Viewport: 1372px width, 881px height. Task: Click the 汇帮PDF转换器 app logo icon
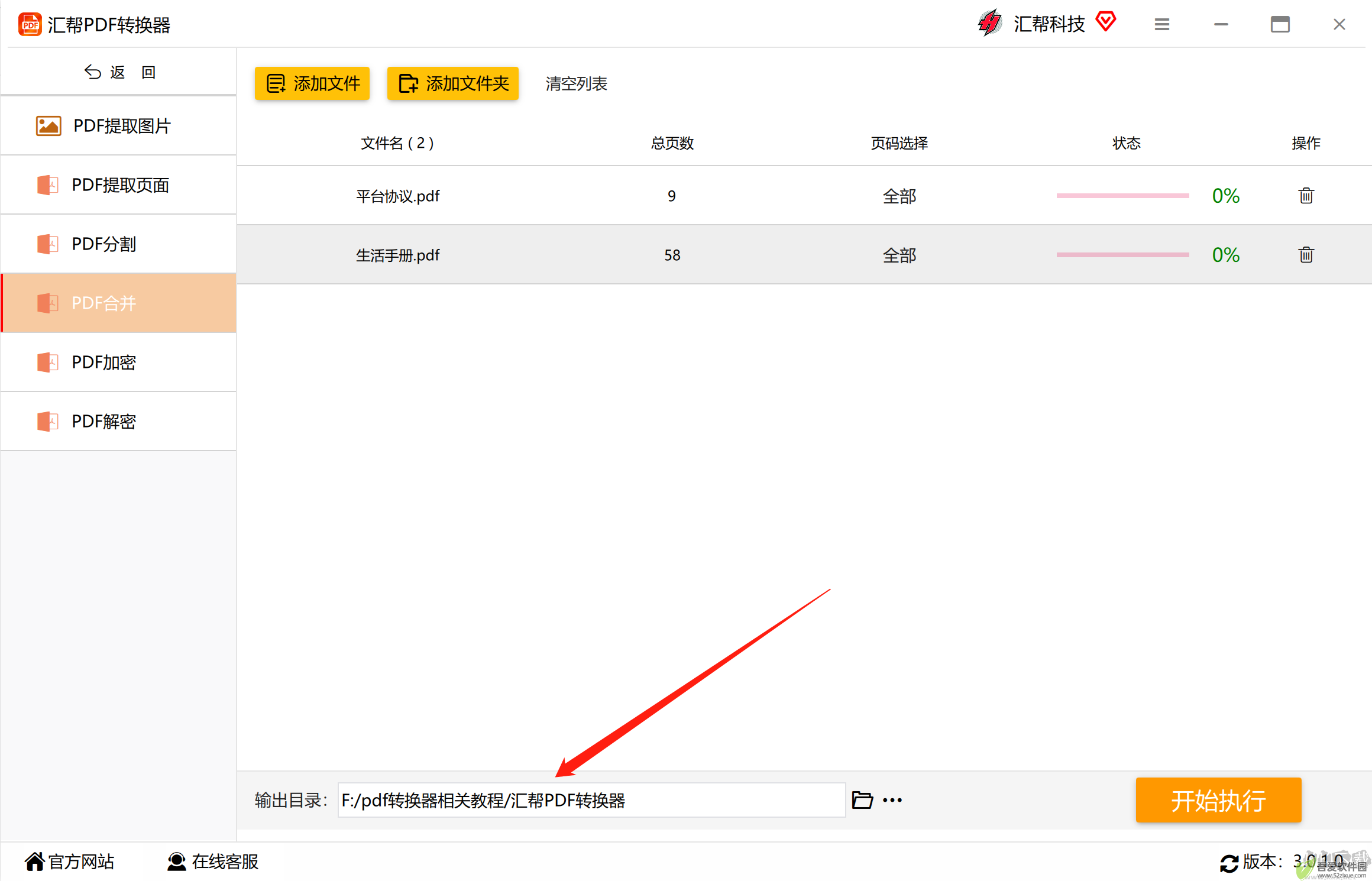pos(30,25)
